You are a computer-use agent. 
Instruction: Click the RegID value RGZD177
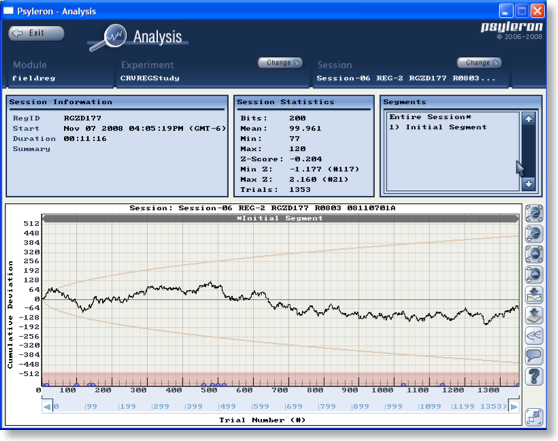(x=83, y=118)
